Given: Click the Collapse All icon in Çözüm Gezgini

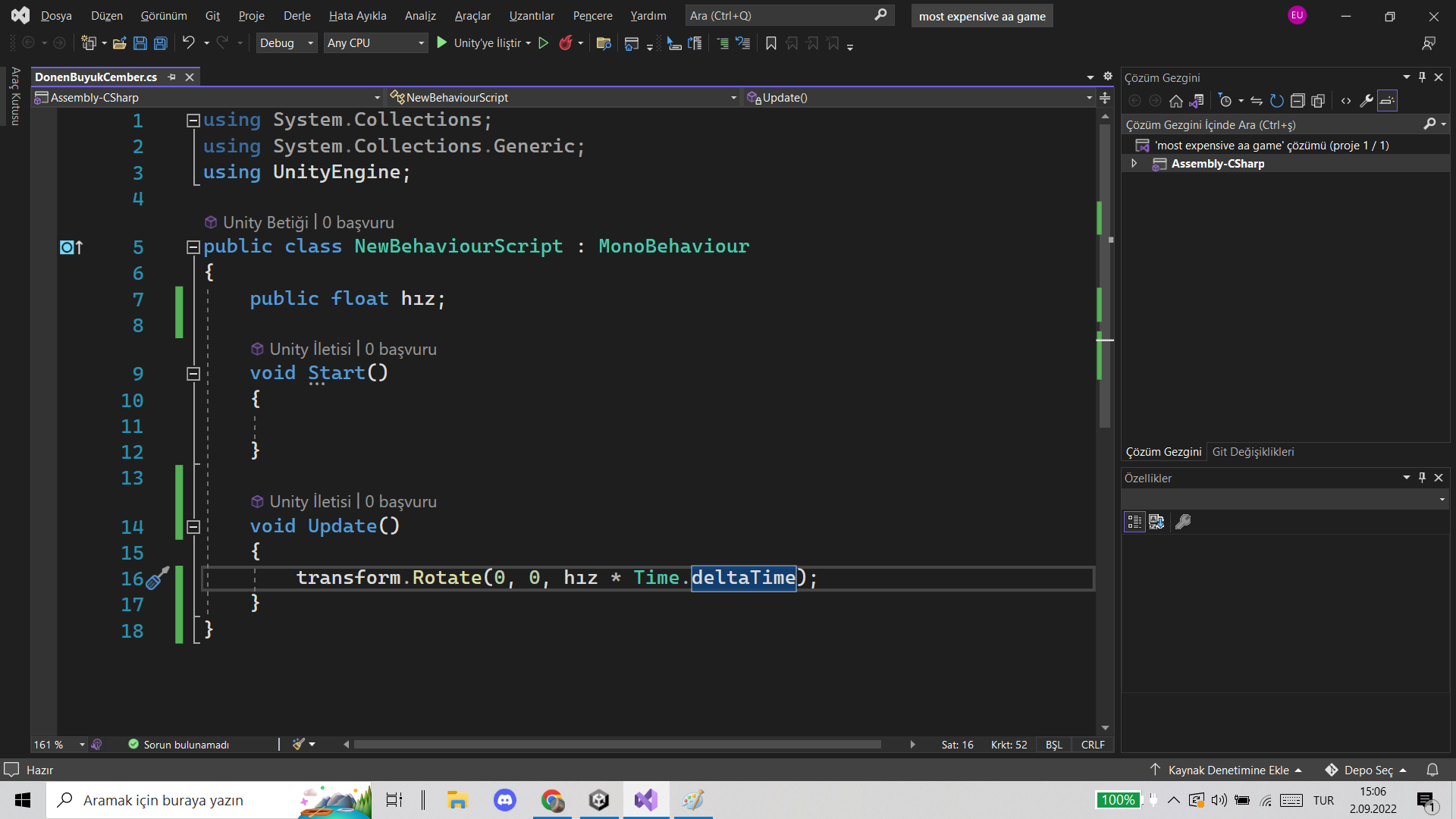Looking at the screenshot, I should 1298,101.
